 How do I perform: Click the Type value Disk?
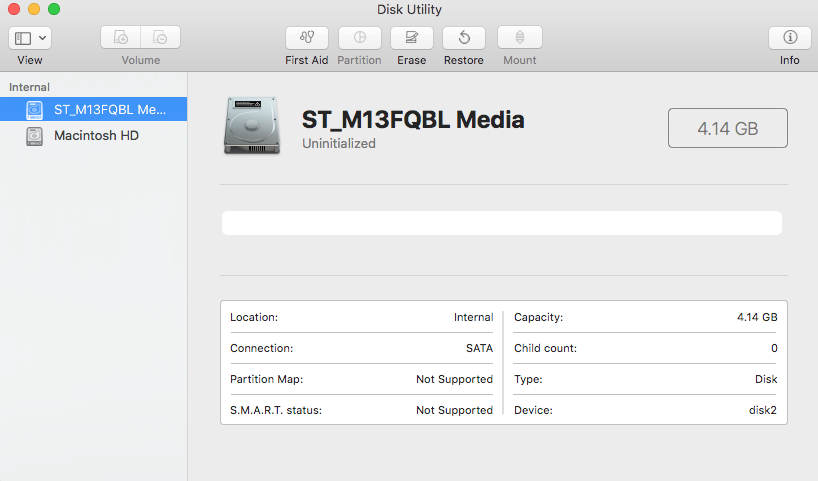(x=766, y=379)
